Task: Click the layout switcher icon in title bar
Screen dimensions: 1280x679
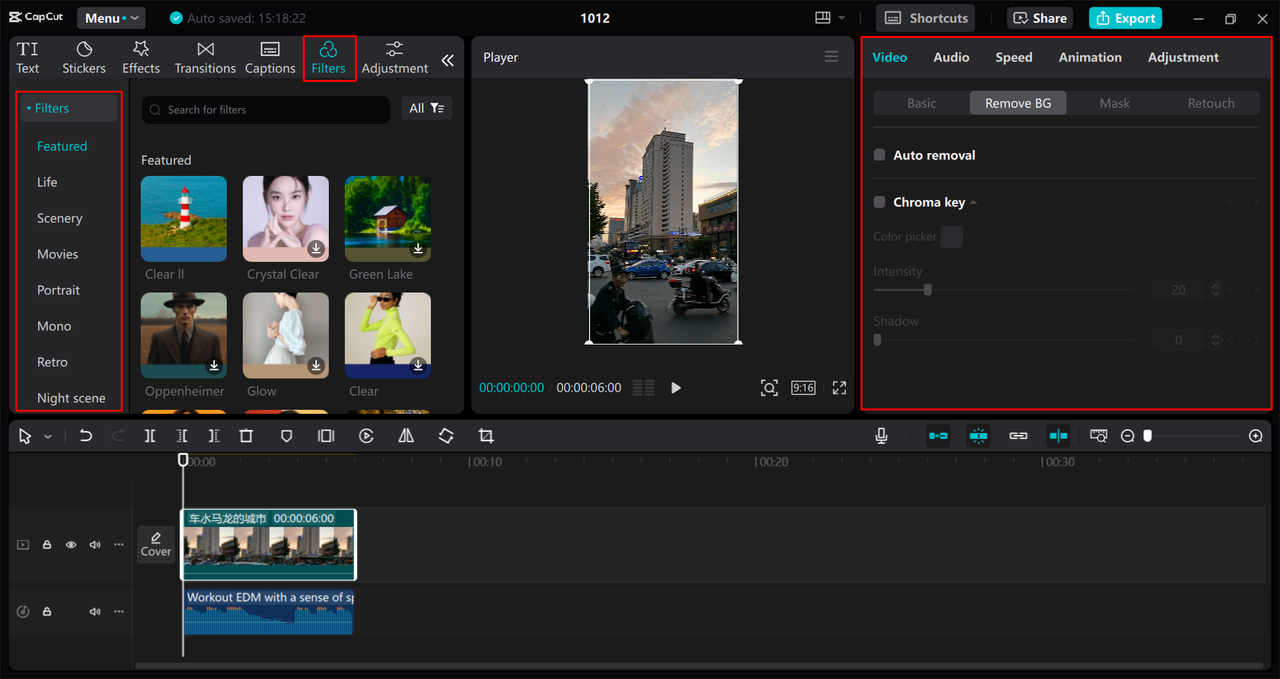Action: (823, 18)
